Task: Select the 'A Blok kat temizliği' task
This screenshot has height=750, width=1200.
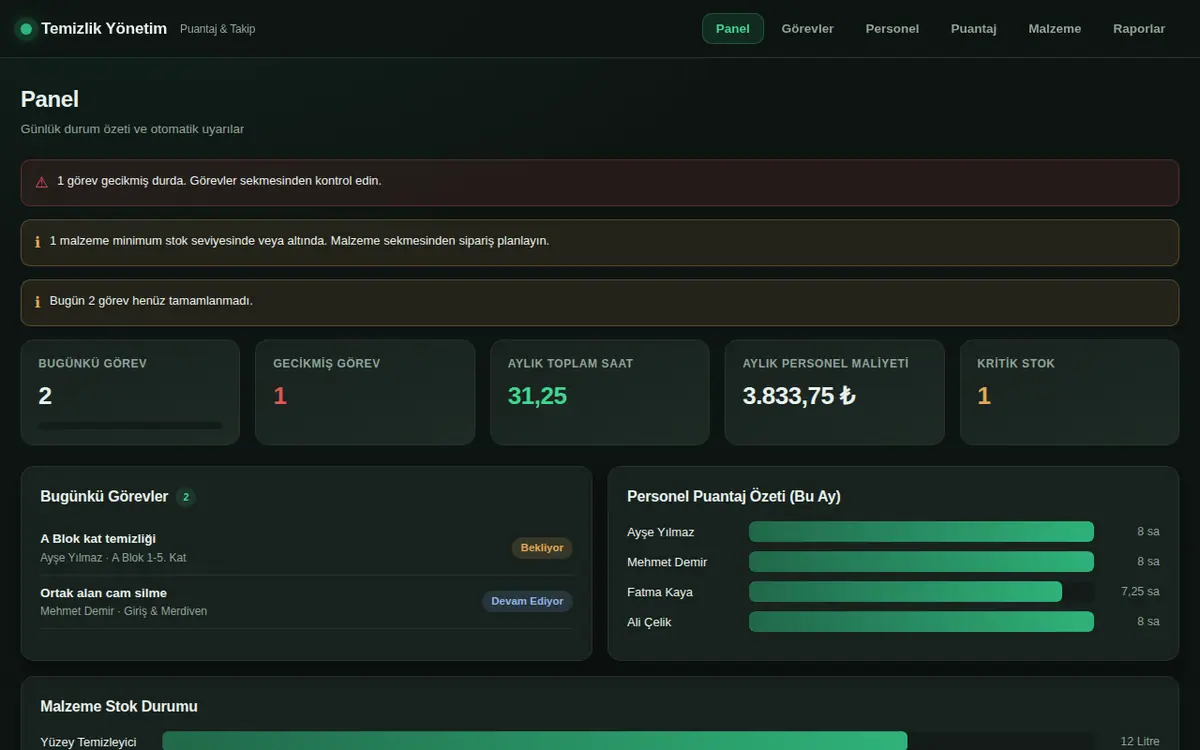Action: coord(306,548)
